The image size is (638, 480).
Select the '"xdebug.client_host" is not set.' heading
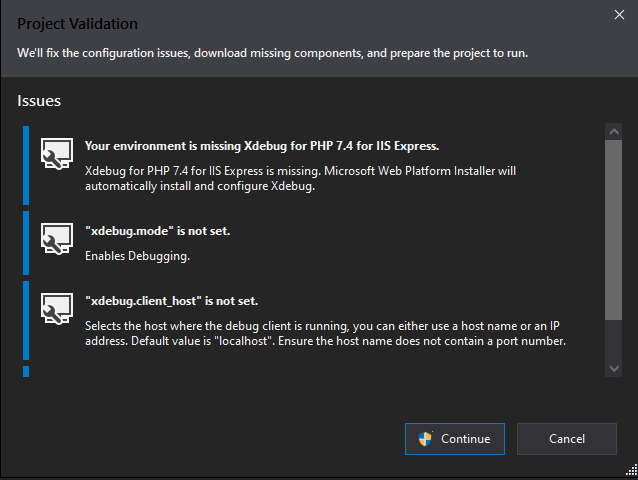171,301
